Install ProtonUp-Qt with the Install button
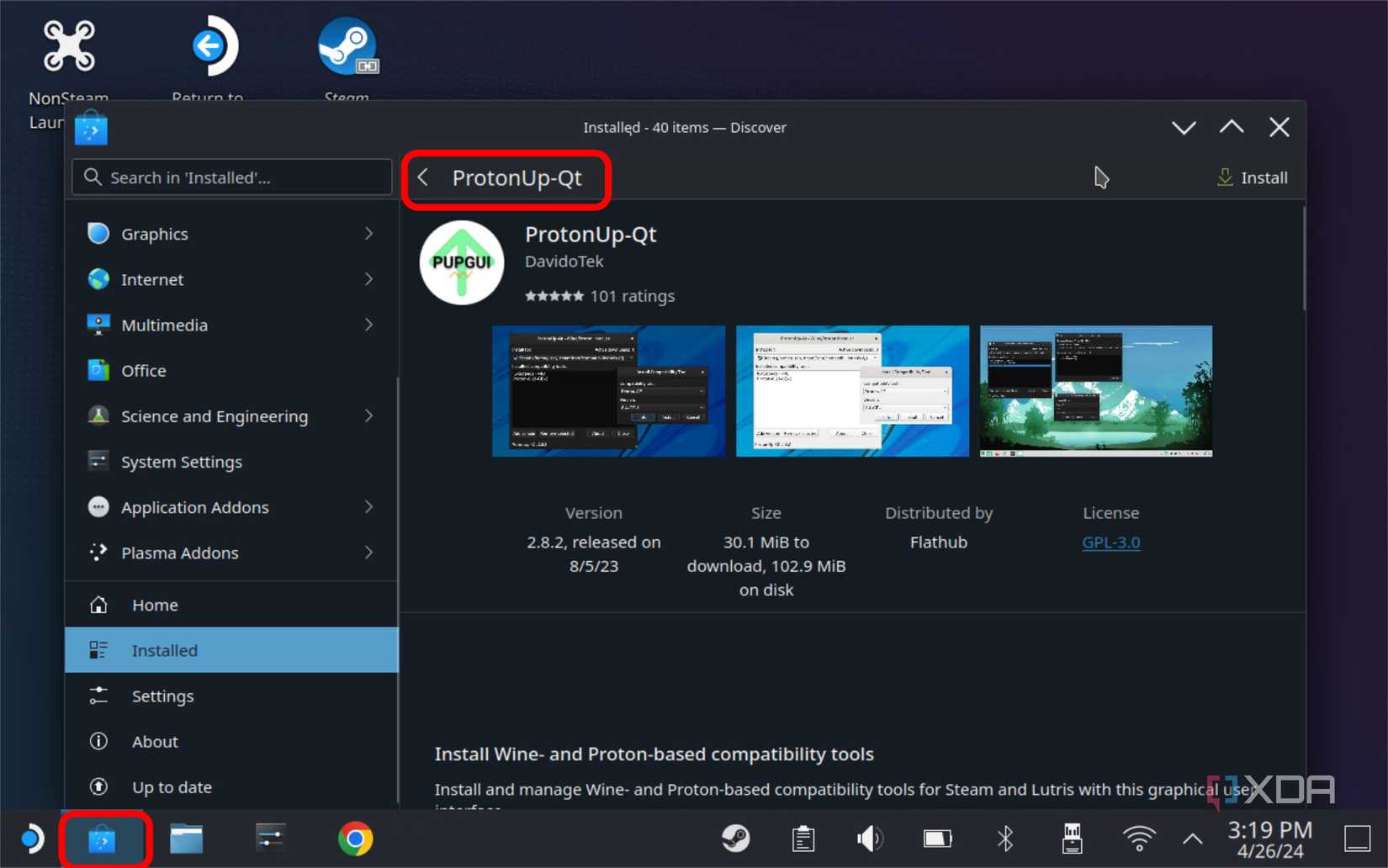Image resolution: width=1388 pixels, height=868 pixels. (x=1252, y=177)
